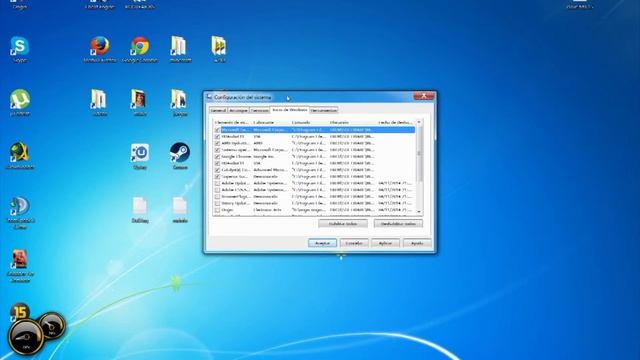The width and height of the screenshot is (640, 360).
Task: Sort list by Fabricante column header
Action: [271, 122]
